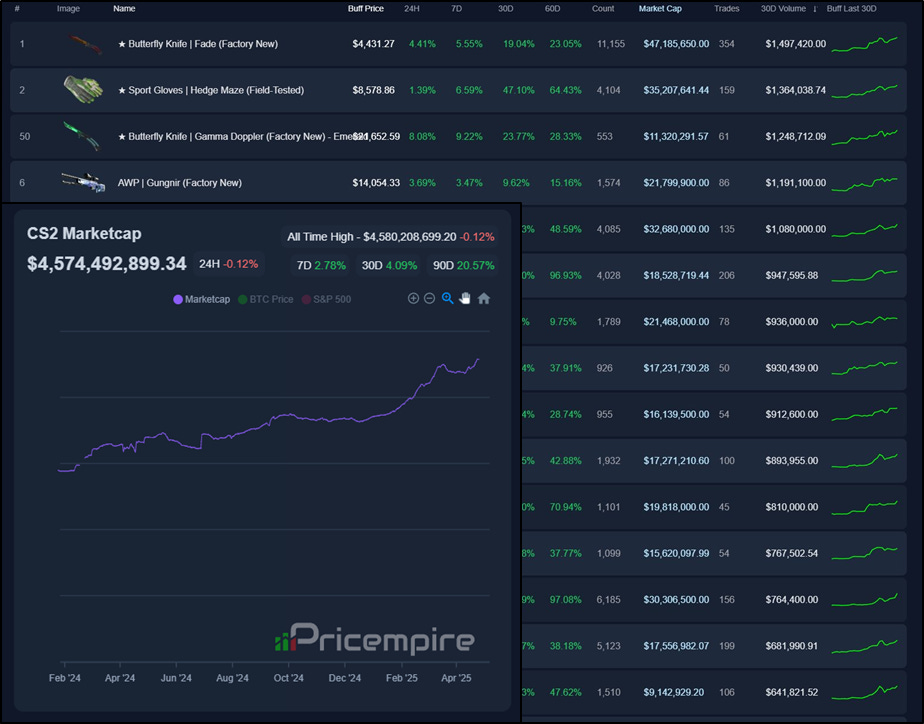Click the # rank column header
The width and height of the screenshot is (924, 724).
click(x=17, y=9)
